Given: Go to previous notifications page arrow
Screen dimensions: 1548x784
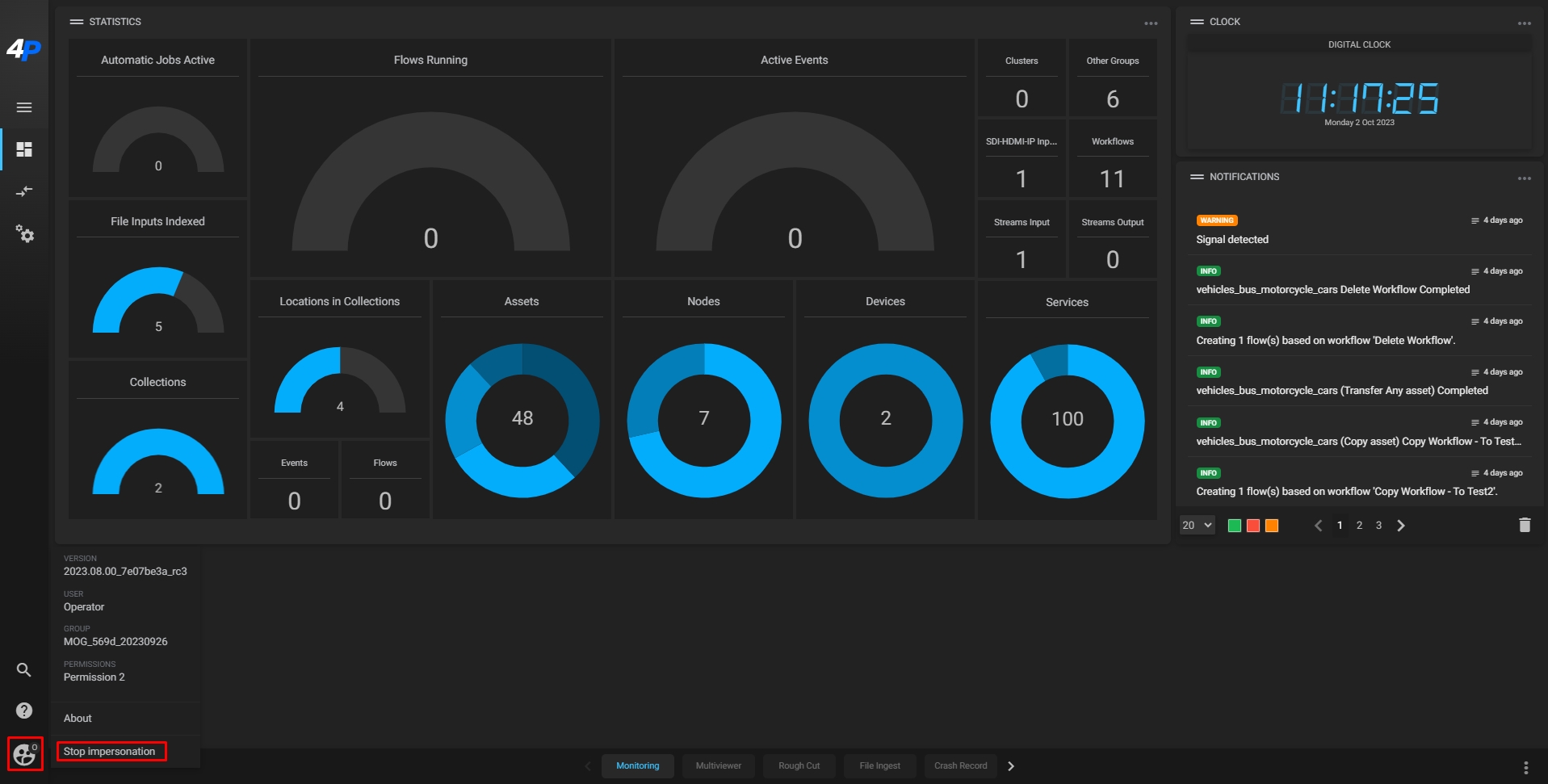Looking at the screenshot, I should [1318, 526].
